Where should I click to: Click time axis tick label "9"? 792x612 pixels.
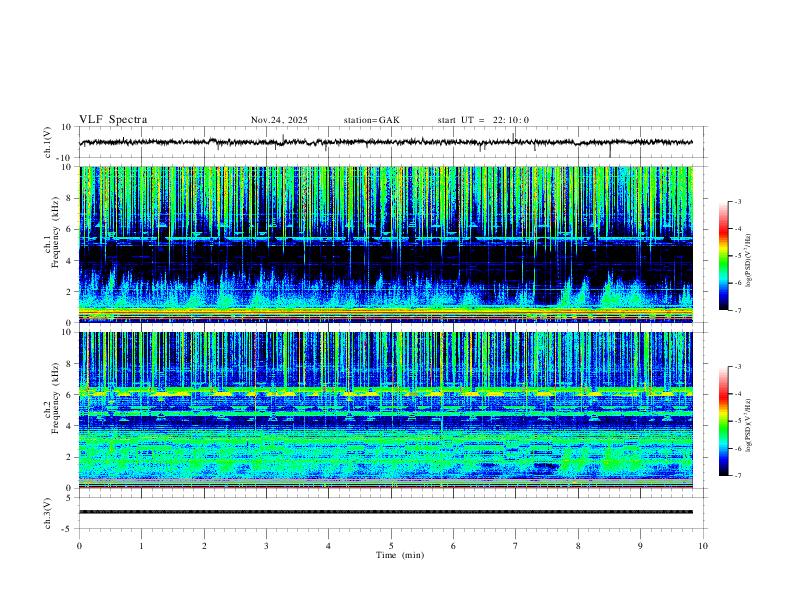[x=640, y=546]
